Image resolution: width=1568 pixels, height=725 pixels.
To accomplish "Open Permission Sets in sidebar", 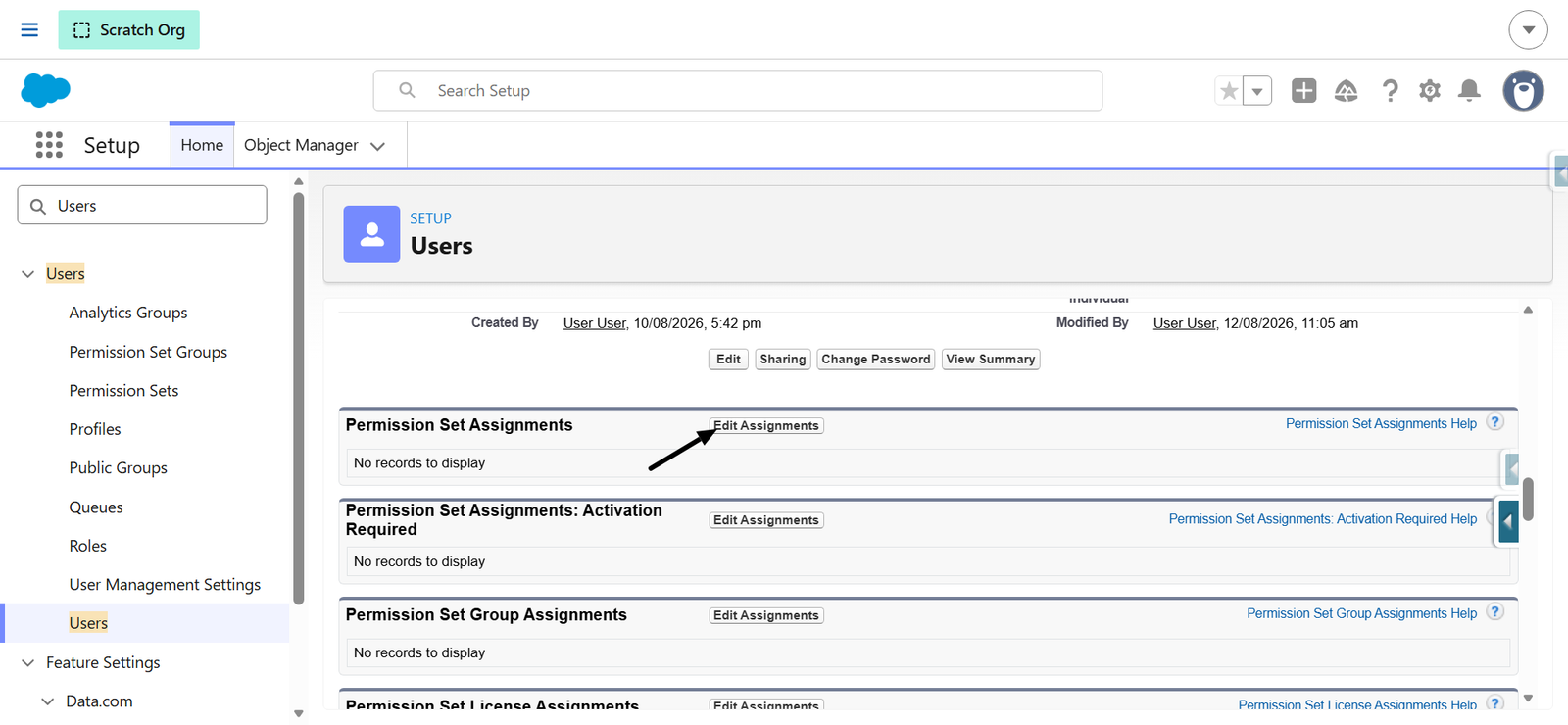I will 123,390.
